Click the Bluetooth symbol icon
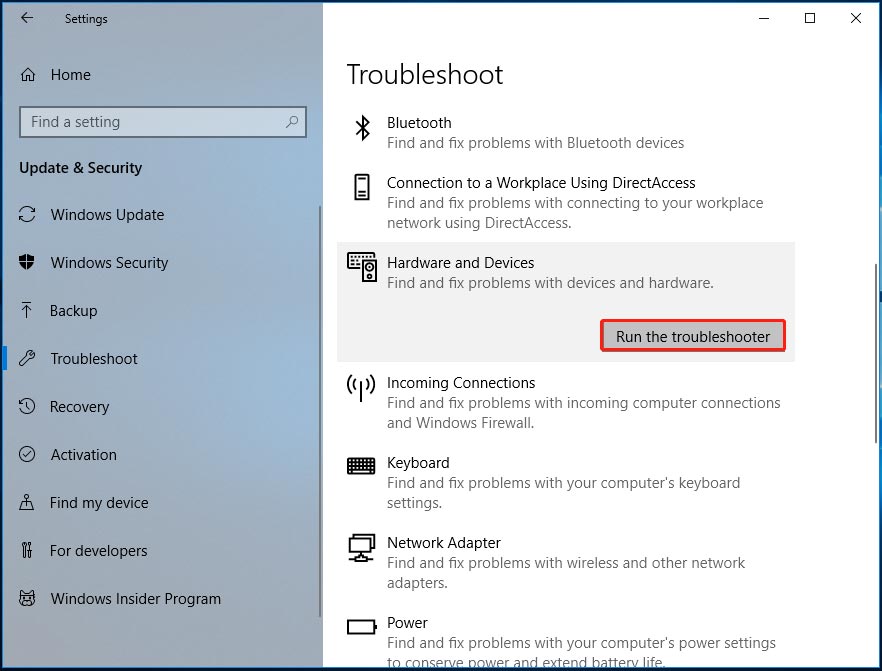Viewport: 882px width, 671px height. pos(362,128)
